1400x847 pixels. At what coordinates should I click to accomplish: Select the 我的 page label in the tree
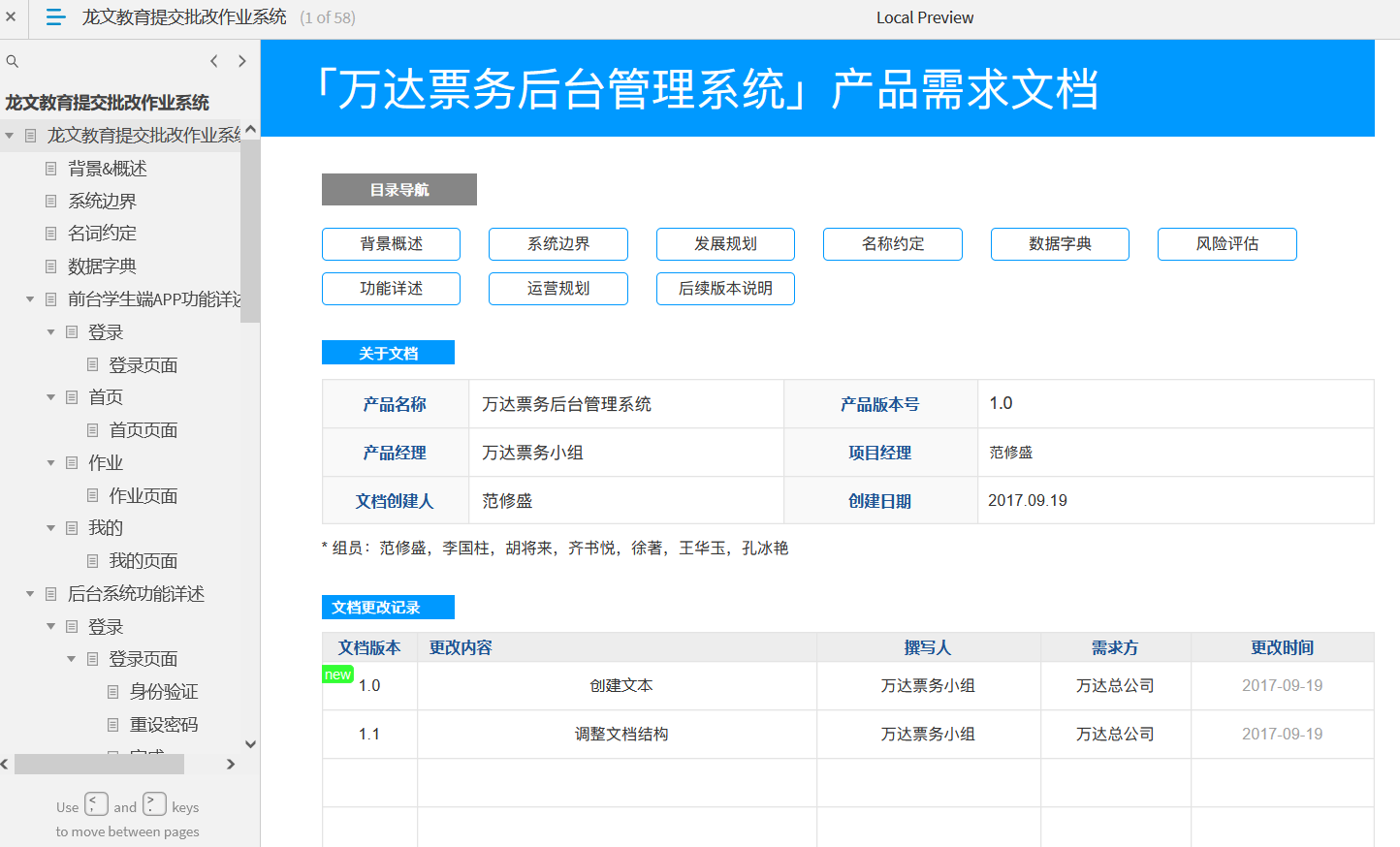click(x=106, y=528)
